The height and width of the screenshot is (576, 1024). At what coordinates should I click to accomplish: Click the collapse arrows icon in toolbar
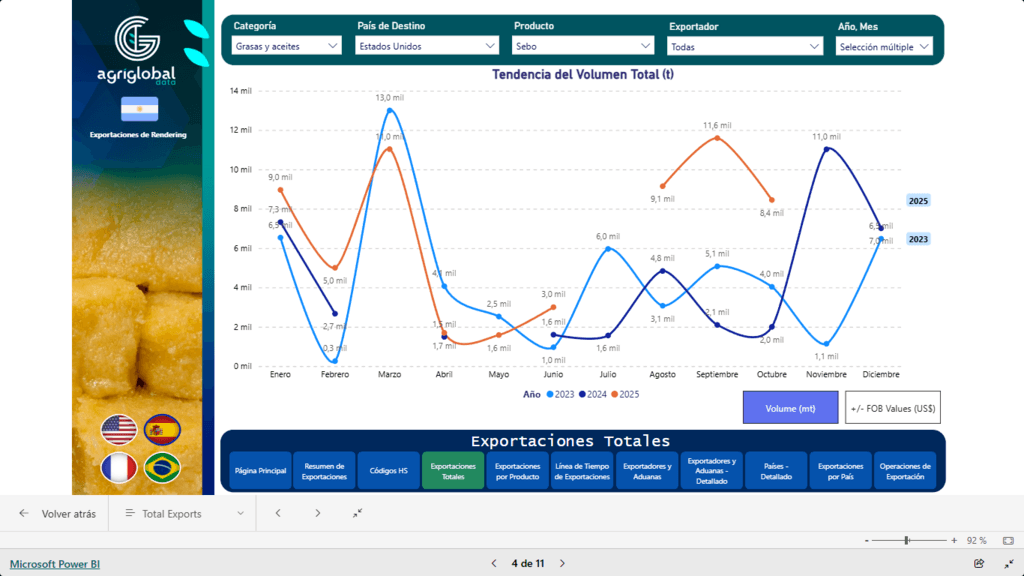click(358, 513)
